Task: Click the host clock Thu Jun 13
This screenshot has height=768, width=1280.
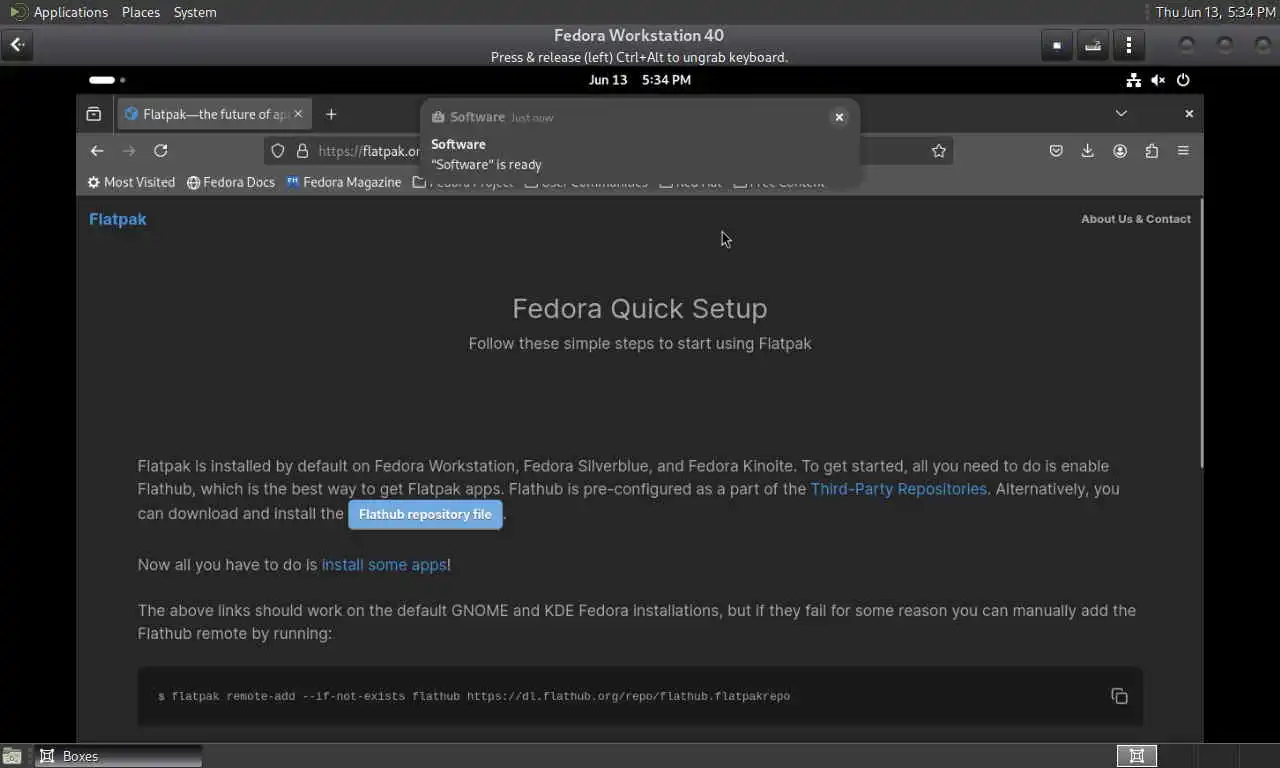Action: tap(1214, 12)
